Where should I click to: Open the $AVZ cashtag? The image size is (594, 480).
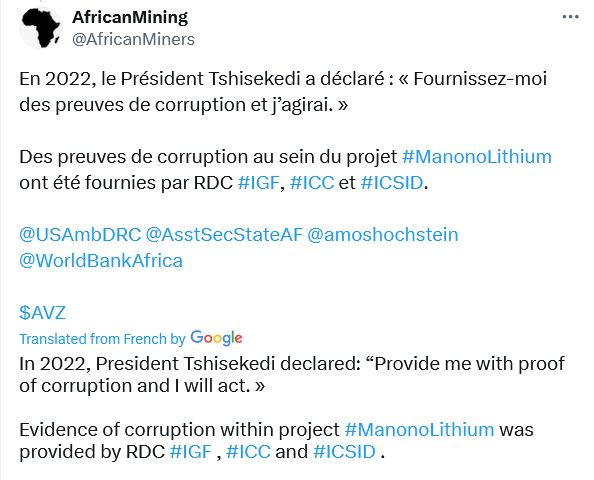pyautogui.click(x=43, y=313)
